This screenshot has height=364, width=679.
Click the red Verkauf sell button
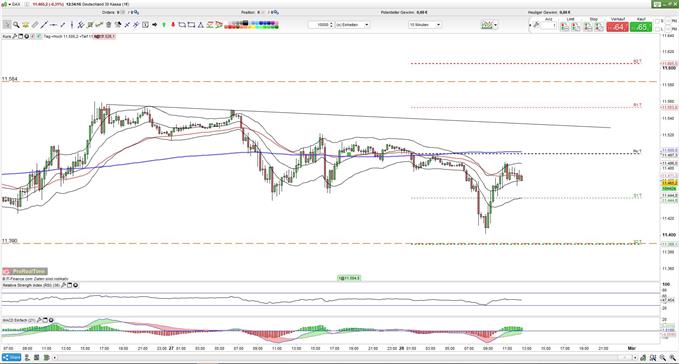[617, 26]
